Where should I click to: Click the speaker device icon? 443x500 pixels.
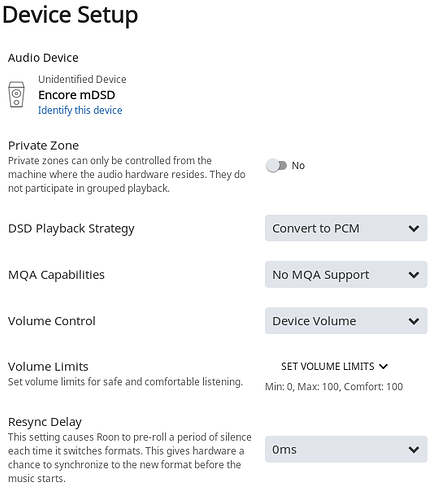pyautogui.click(x=16, y=95)
